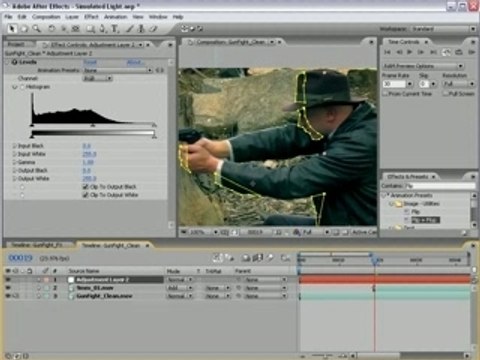Toggle visibility of Adjustment Layer 2
Viewport: 480px width, 360px height.
[8, 280]
